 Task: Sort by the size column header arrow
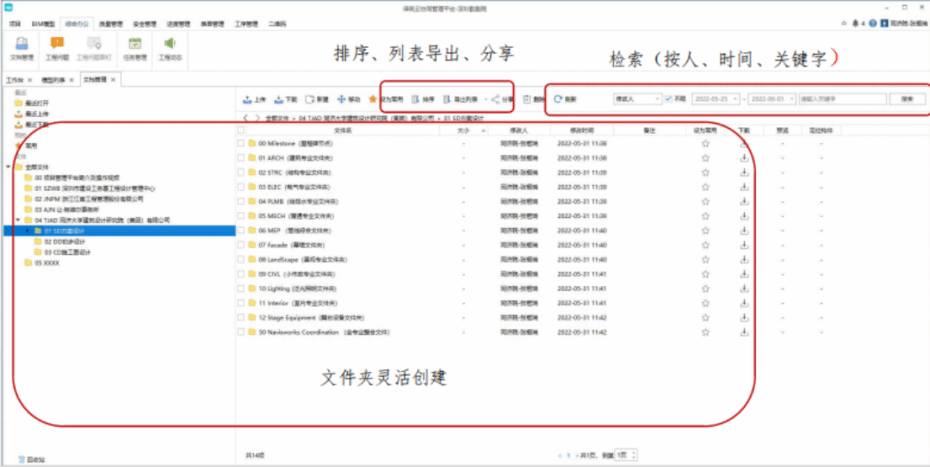coord(483,131)
